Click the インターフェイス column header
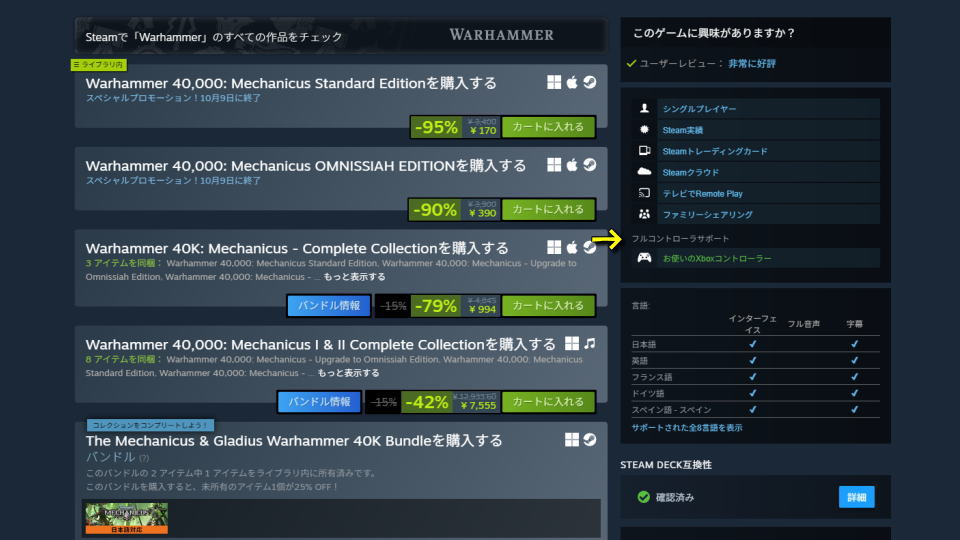This screenshot has width=960, height=540. click(752, 324)
